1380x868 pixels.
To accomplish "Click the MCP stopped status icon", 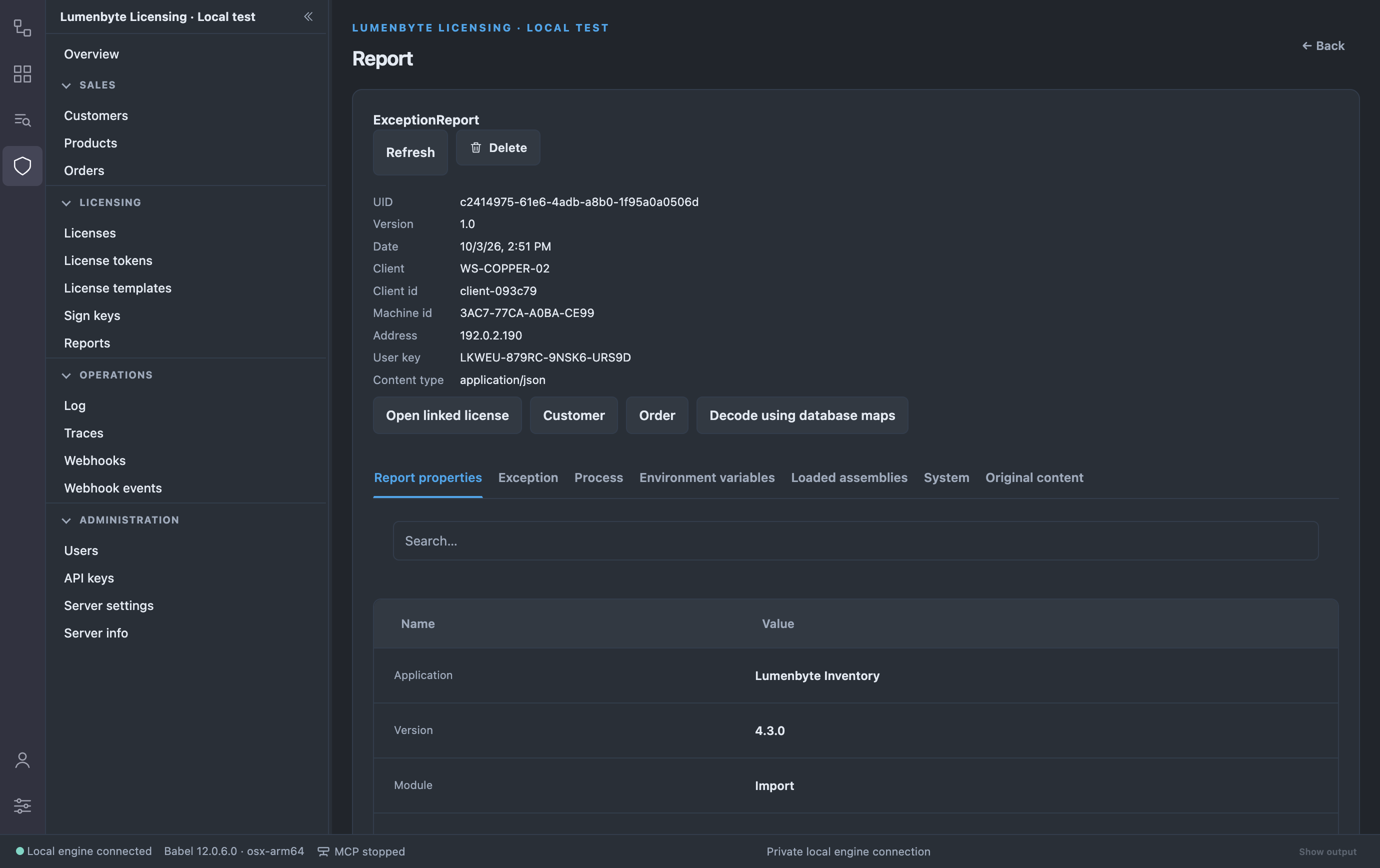I will coord(323,851).
